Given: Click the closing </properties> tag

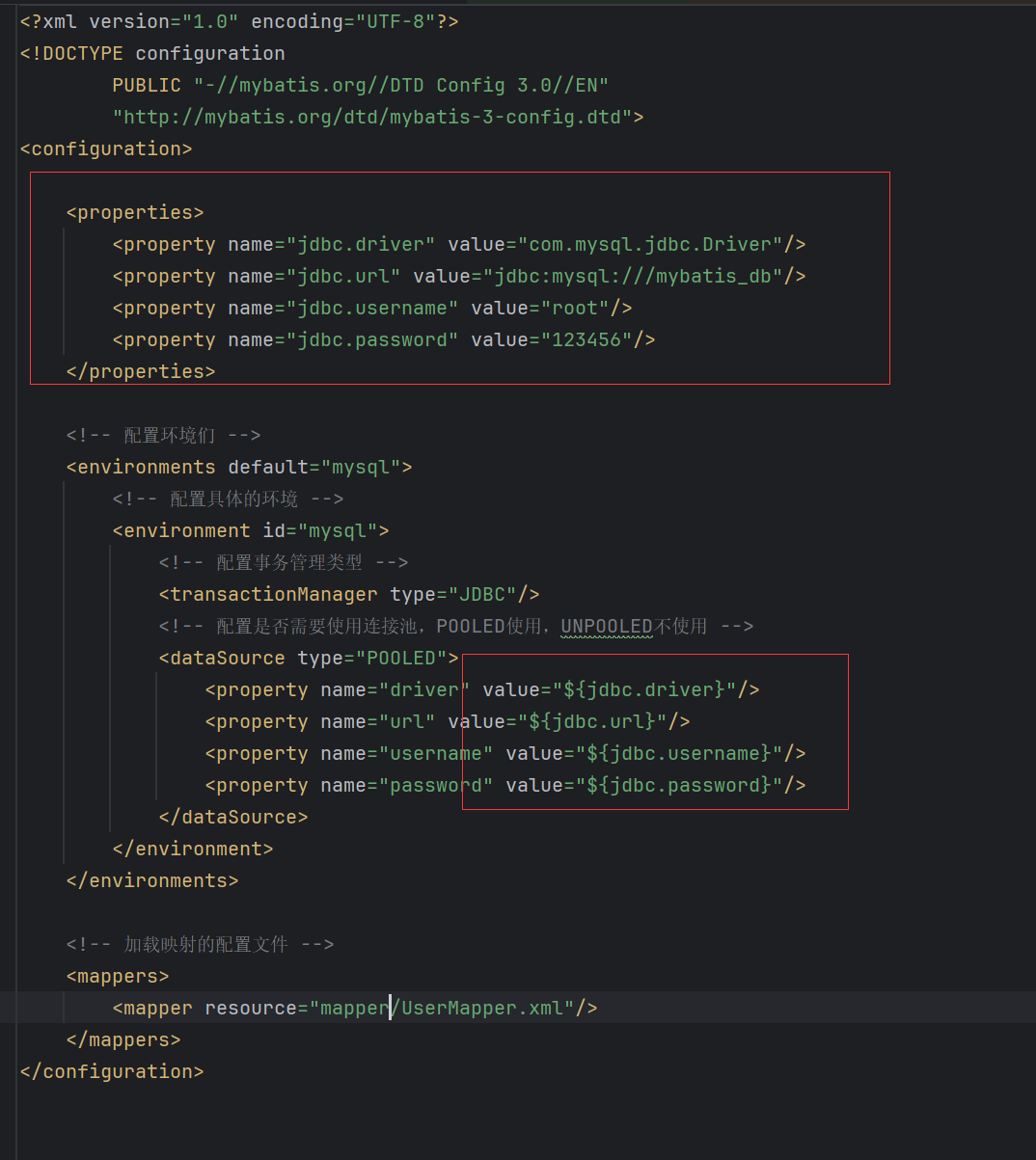Looking at the screenshot, I should tap(141, 371).
